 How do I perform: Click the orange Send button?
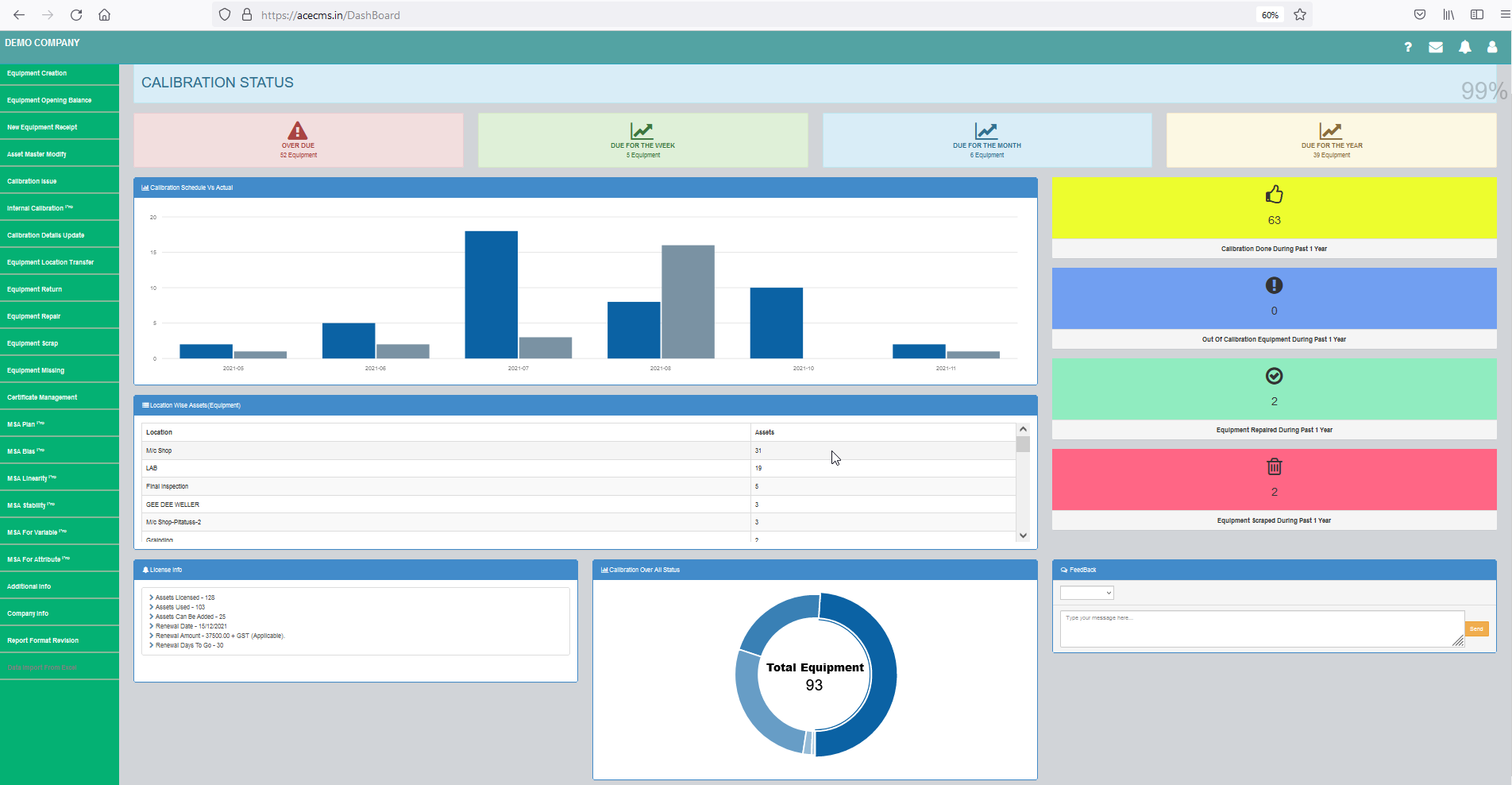point(1476,628)
